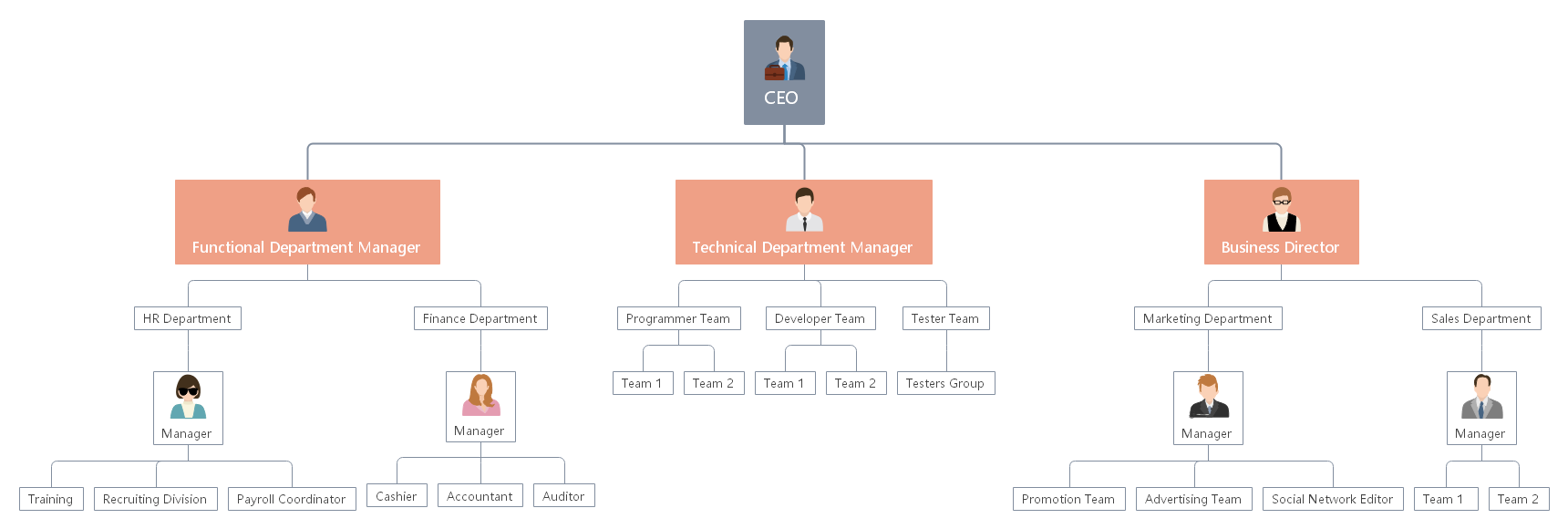Click the Recruiting Division node

155,499
